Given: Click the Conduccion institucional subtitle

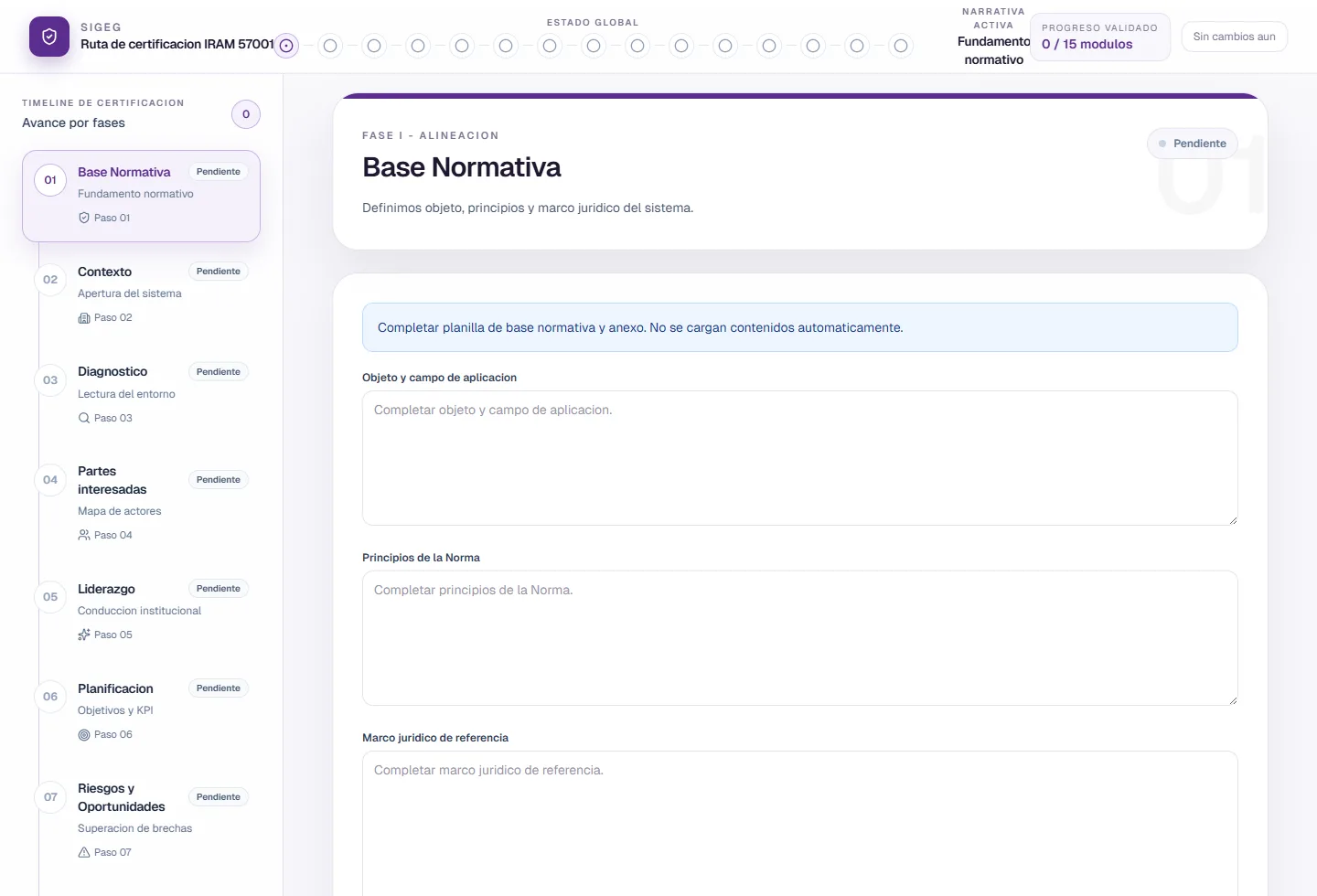Looking at the screenshot, I should click(140, 611).
